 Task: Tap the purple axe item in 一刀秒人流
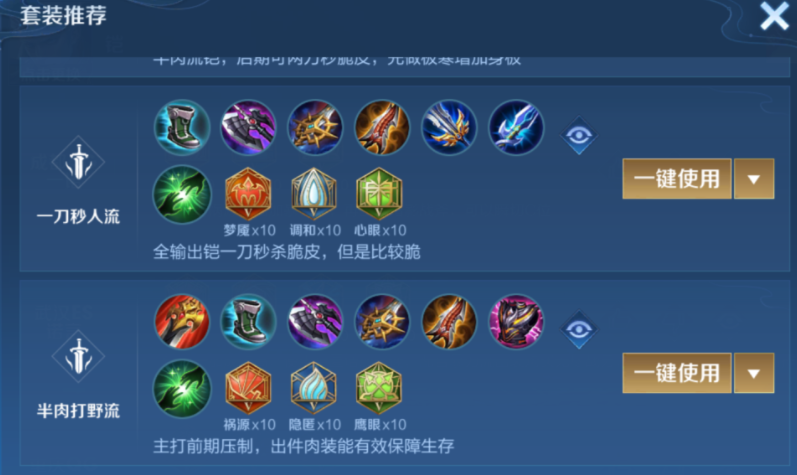pos(249,128)
